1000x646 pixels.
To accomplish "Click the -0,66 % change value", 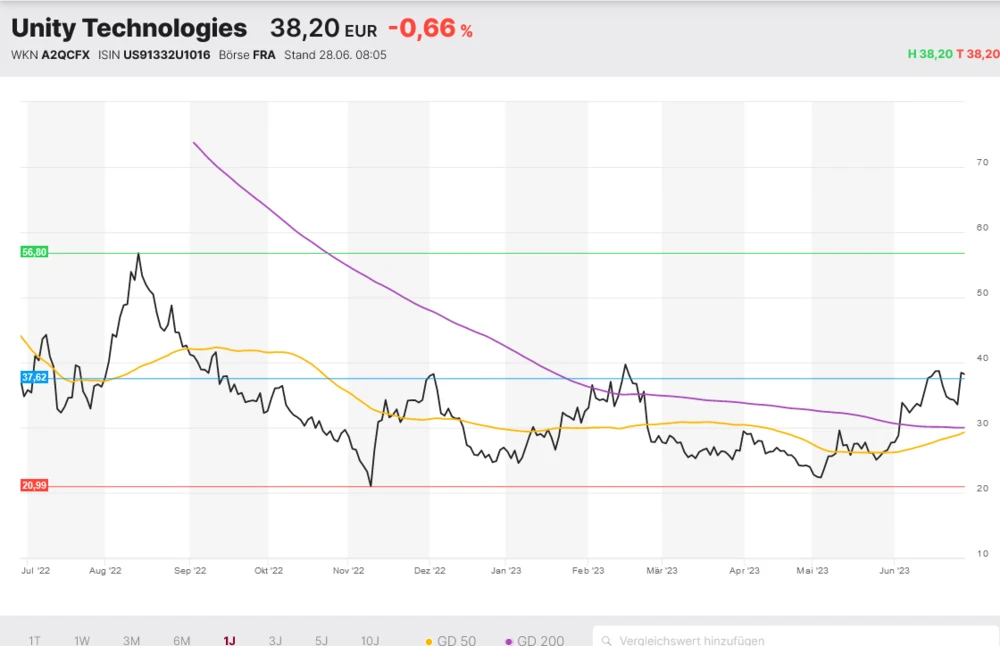I will [x=430, y=30].
